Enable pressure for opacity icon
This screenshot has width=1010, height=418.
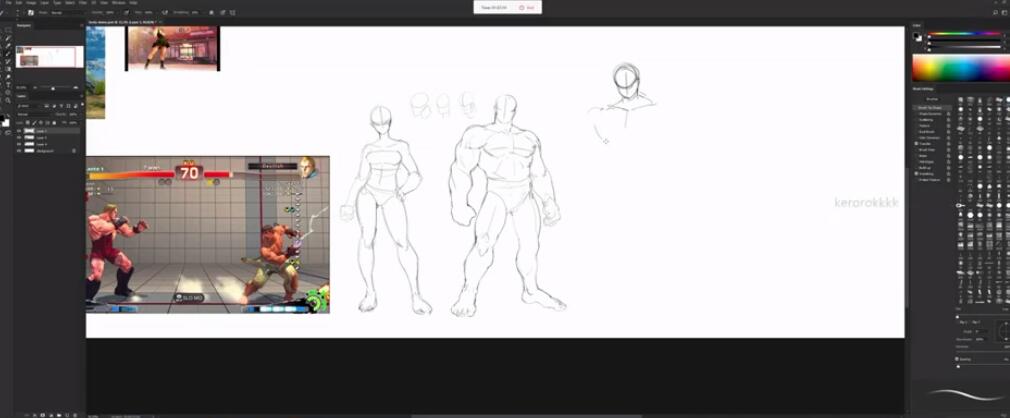click(x=126, y=12)
